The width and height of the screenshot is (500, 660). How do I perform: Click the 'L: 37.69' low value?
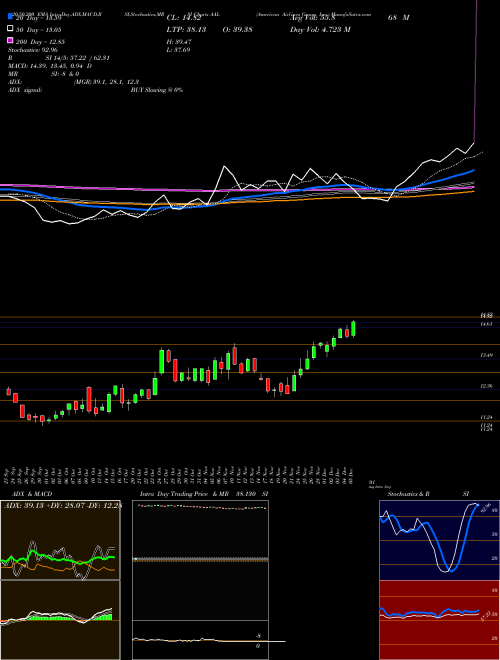tap(178, 50)
